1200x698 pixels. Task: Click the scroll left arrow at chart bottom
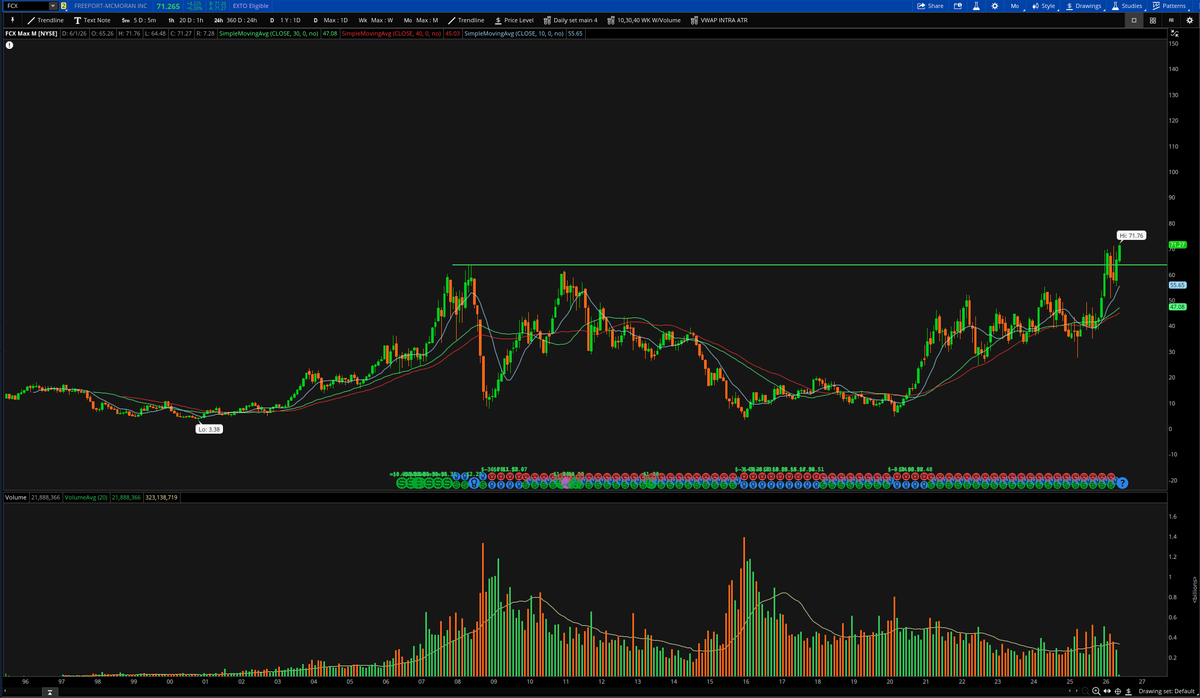[1071, 691]
